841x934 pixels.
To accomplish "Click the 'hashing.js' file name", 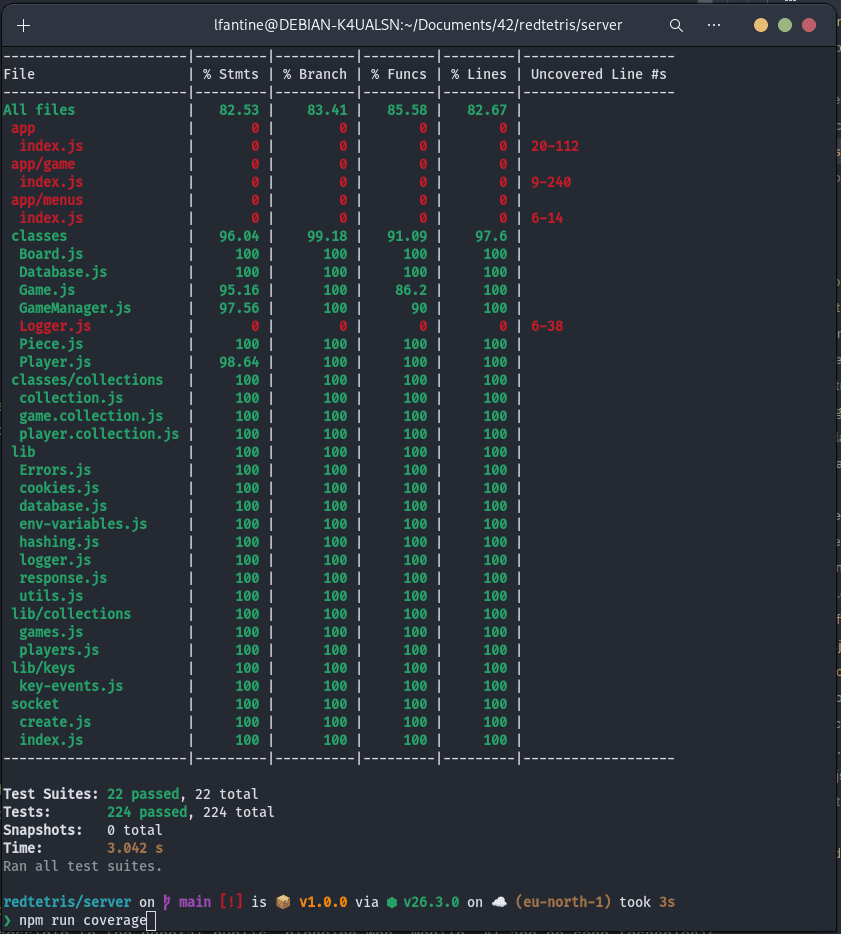I will click(x=59, y=542).
